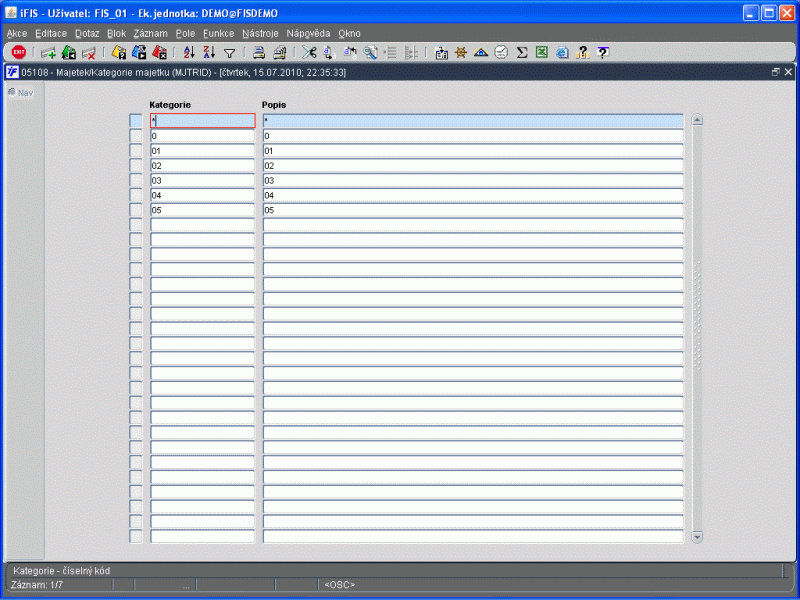Screen dimensions: 800x600
Task: Select the Nav radio button
Action: [x=12, y=92]
